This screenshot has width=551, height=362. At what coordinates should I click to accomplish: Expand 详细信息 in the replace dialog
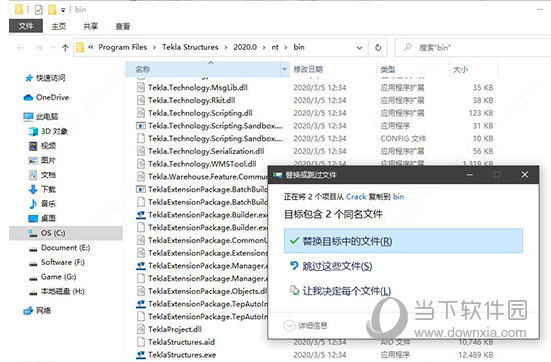[x=306, y=325]
